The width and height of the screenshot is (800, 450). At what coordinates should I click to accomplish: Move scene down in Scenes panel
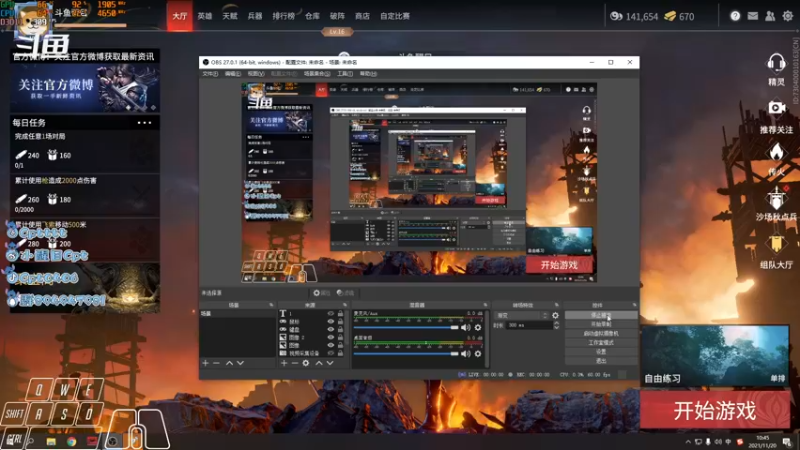click(x=240, y=363)
